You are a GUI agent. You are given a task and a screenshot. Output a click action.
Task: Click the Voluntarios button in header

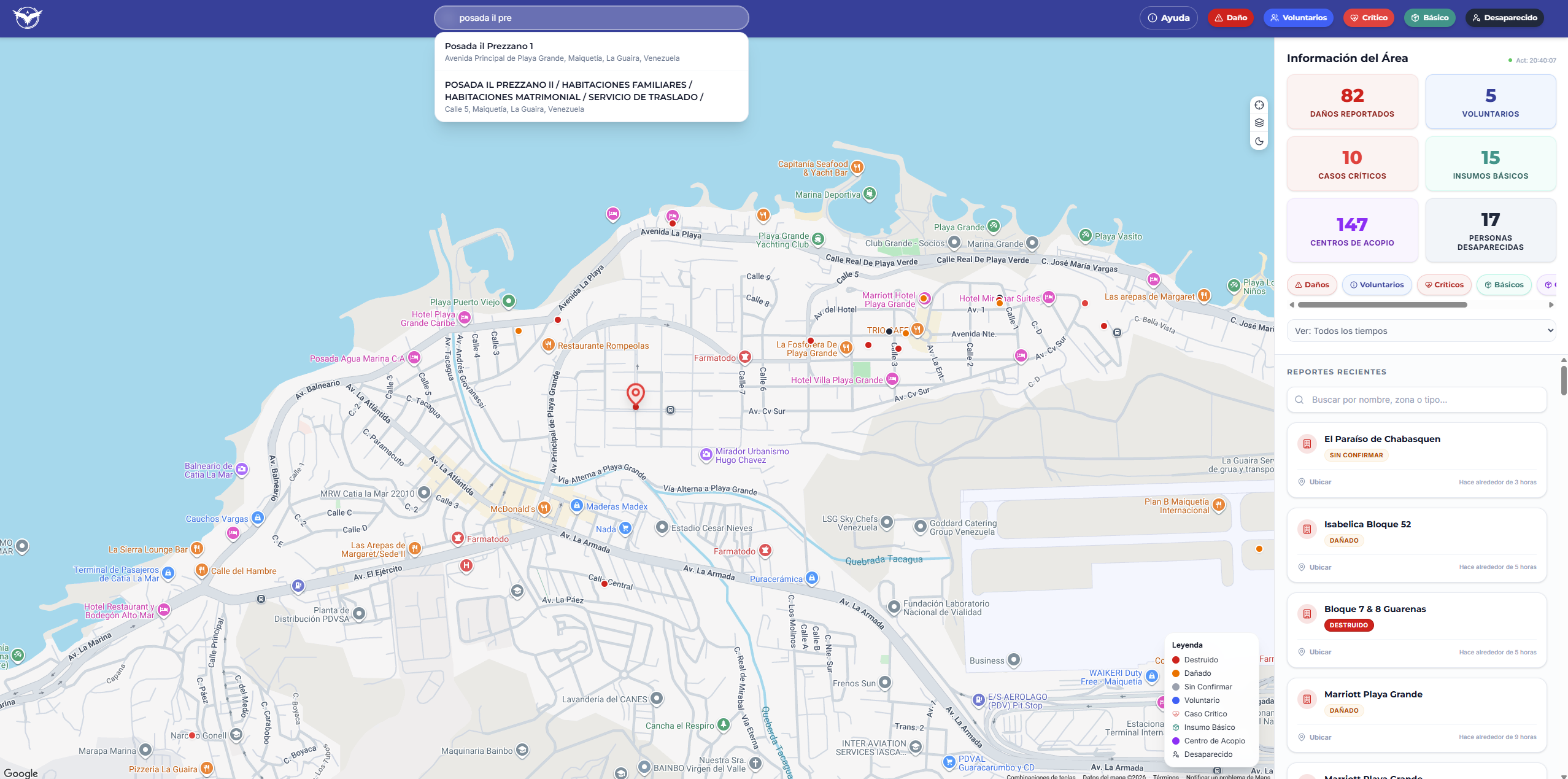(1299, 18)
